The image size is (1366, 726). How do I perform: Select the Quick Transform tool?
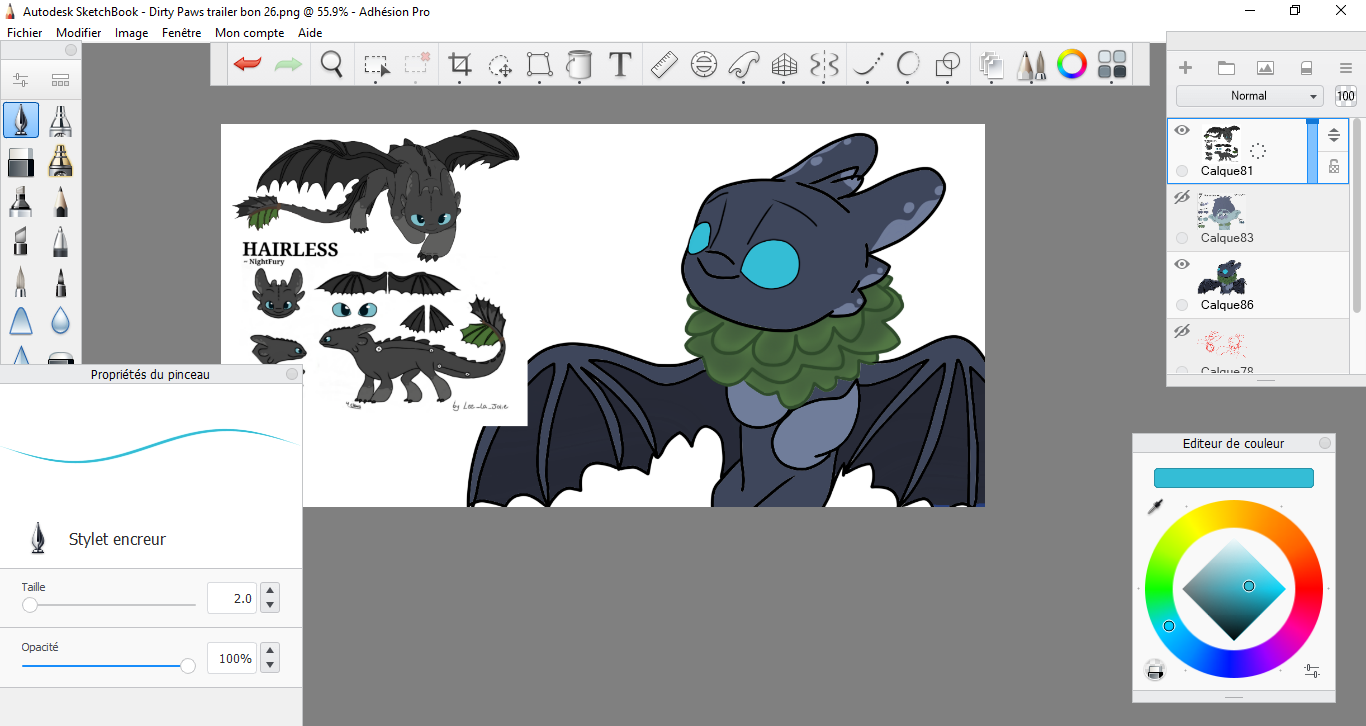500,66
